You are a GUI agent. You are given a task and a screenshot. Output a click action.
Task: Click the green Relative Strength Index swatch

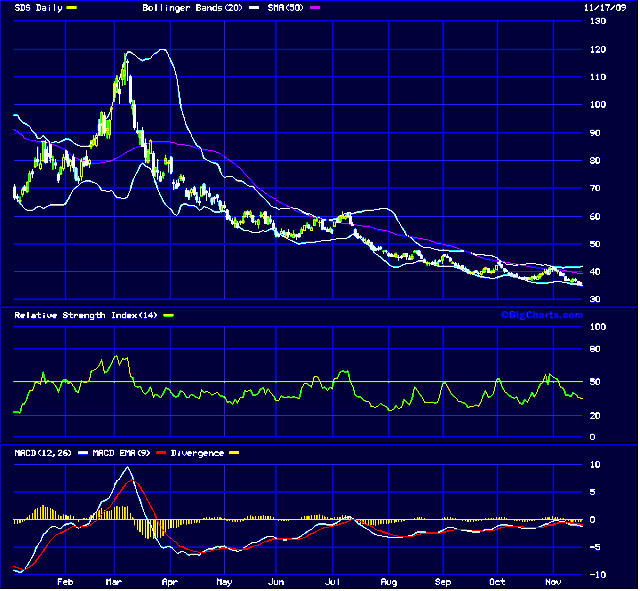[167, 316]
